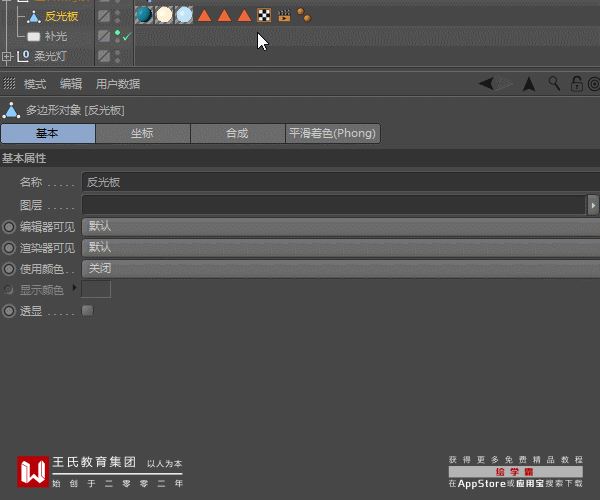600x500 pixels.
Task: Select the 柔光灯 null object icon
Action: pyautogui.click(x=23, y=56)
